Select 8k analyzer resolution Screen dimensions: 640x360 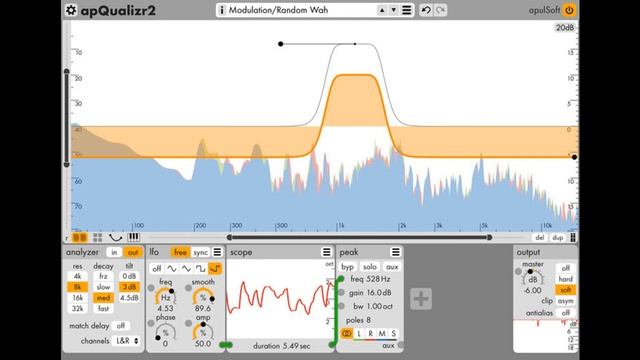coord(78,287)
